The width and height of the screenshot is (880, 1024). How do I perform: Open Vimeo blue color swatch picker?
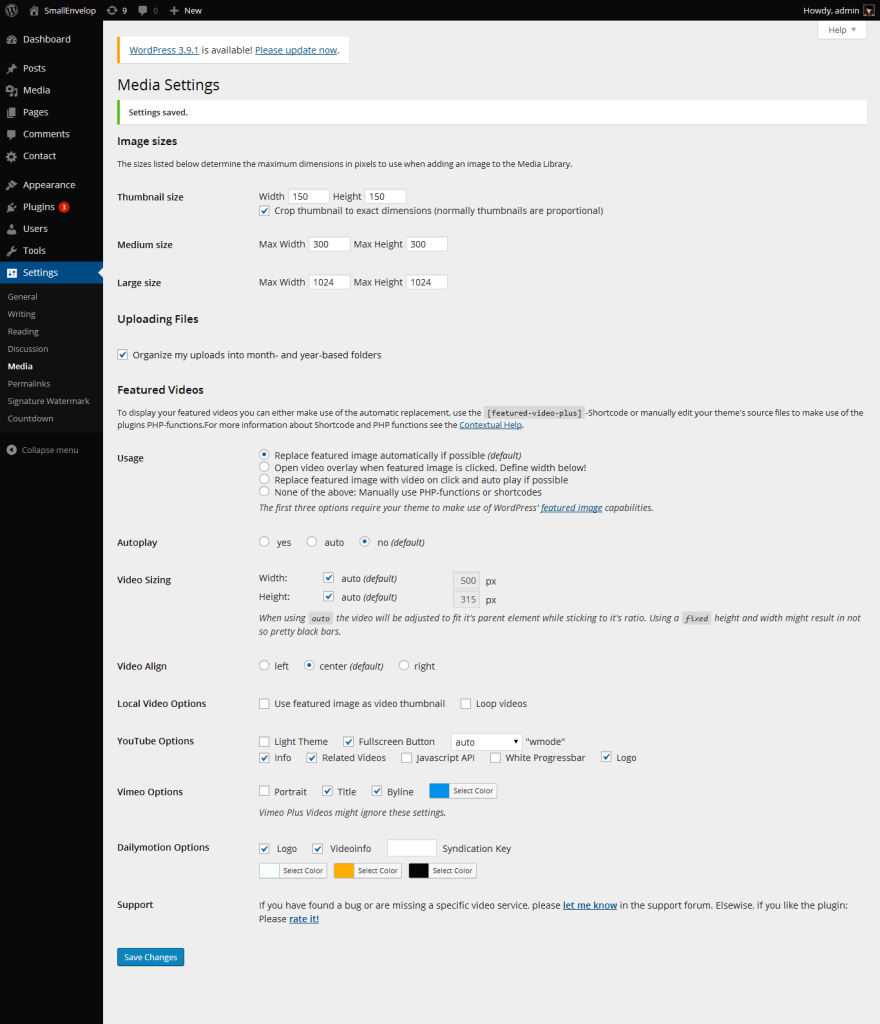(x=463, y=791)
